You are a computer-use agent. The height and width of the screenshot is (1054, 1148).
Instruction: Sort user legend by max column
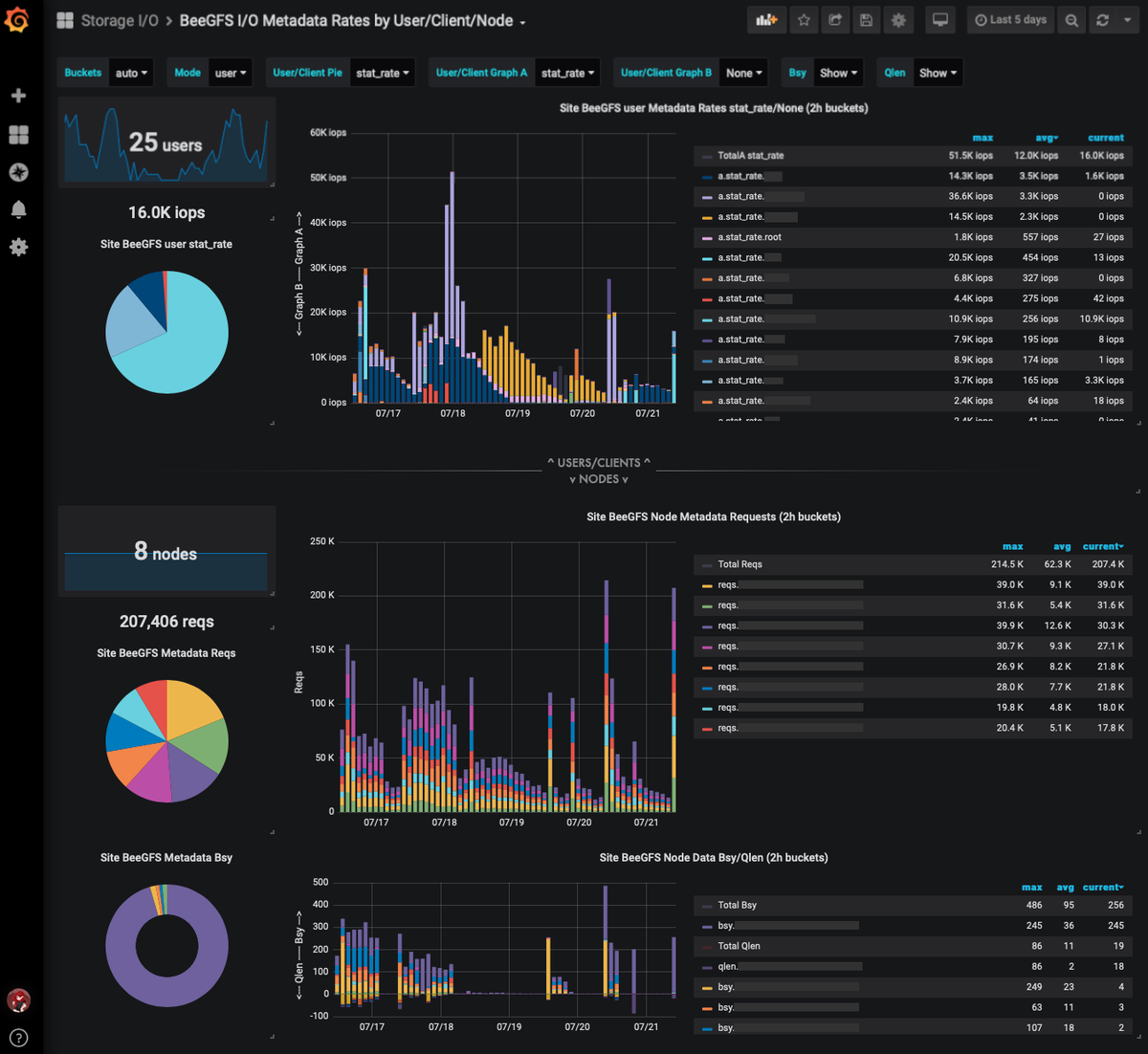pos(982,138)
